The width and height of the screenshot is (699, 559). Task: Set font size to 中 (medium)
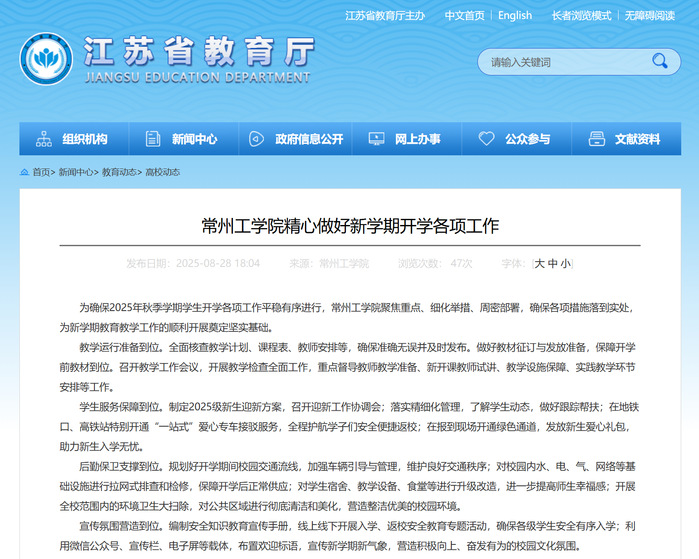click(553, 264)
